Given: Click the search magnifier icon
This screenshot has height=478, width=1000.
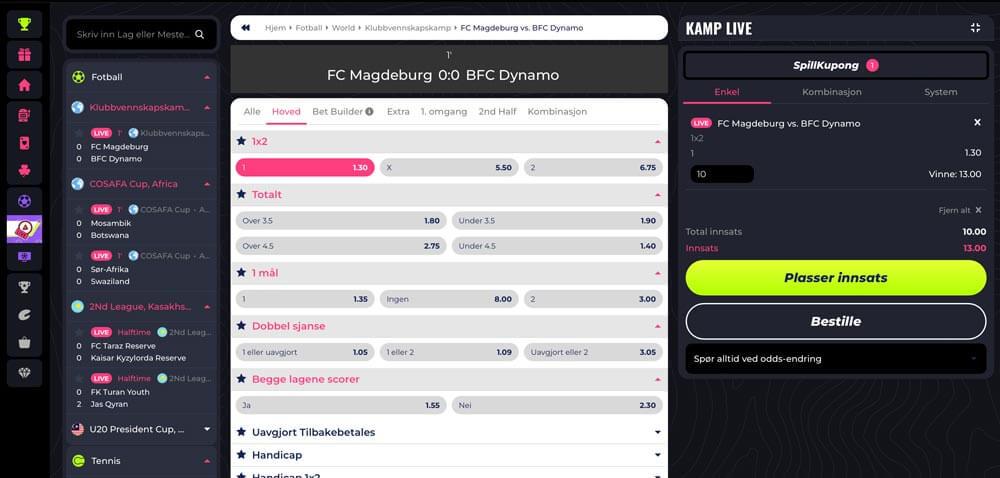Looking at the screenshot, I should [x=200, y=34].
